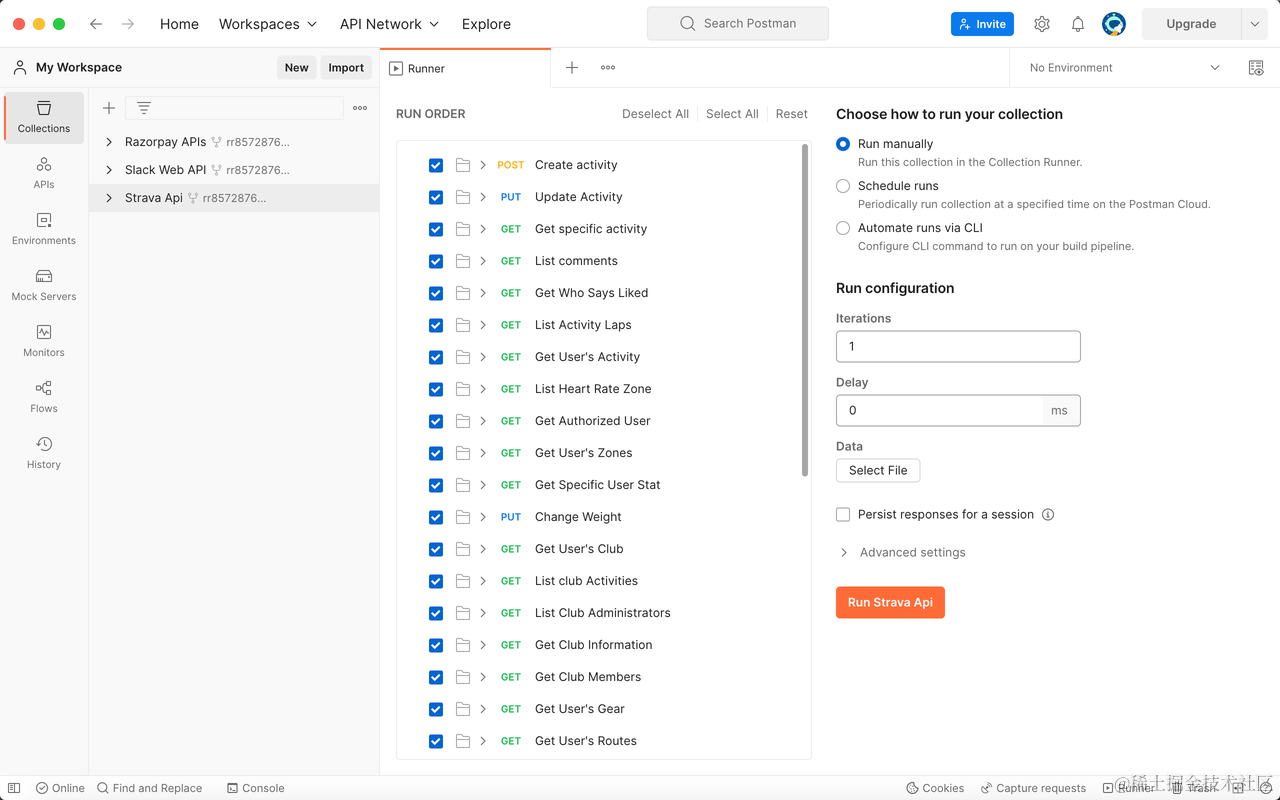Image resolution: width=1280 pixels, height=800 pixels.
Task: Click Capture requests in the status bar
Action: click(x=1033, y=788)
